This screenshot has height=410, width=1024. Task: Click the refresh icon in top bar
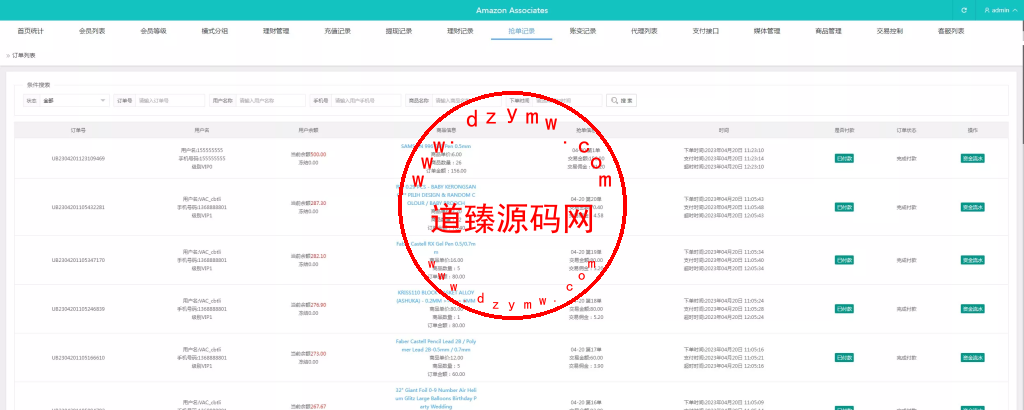point(964,10)
